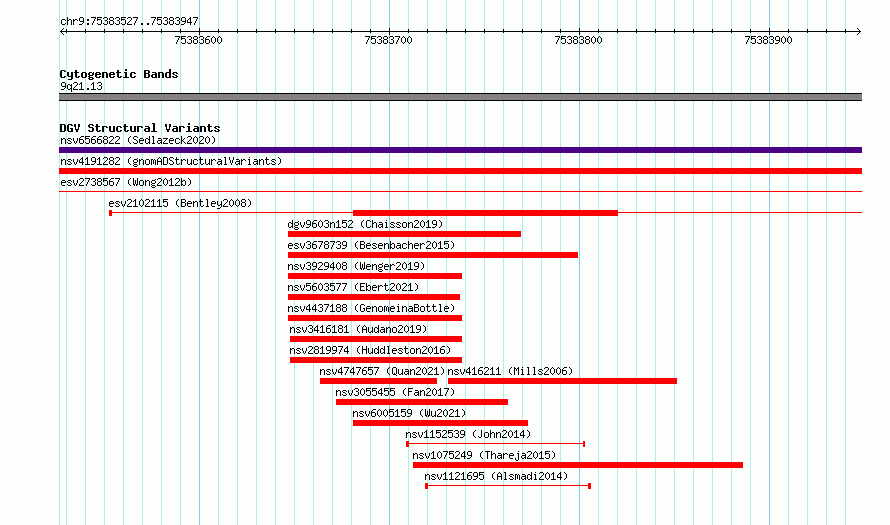The width and height of the screenshot is (890, 525).
Task: Click the nsv3929408 variant bar
Action: [375, 276]
